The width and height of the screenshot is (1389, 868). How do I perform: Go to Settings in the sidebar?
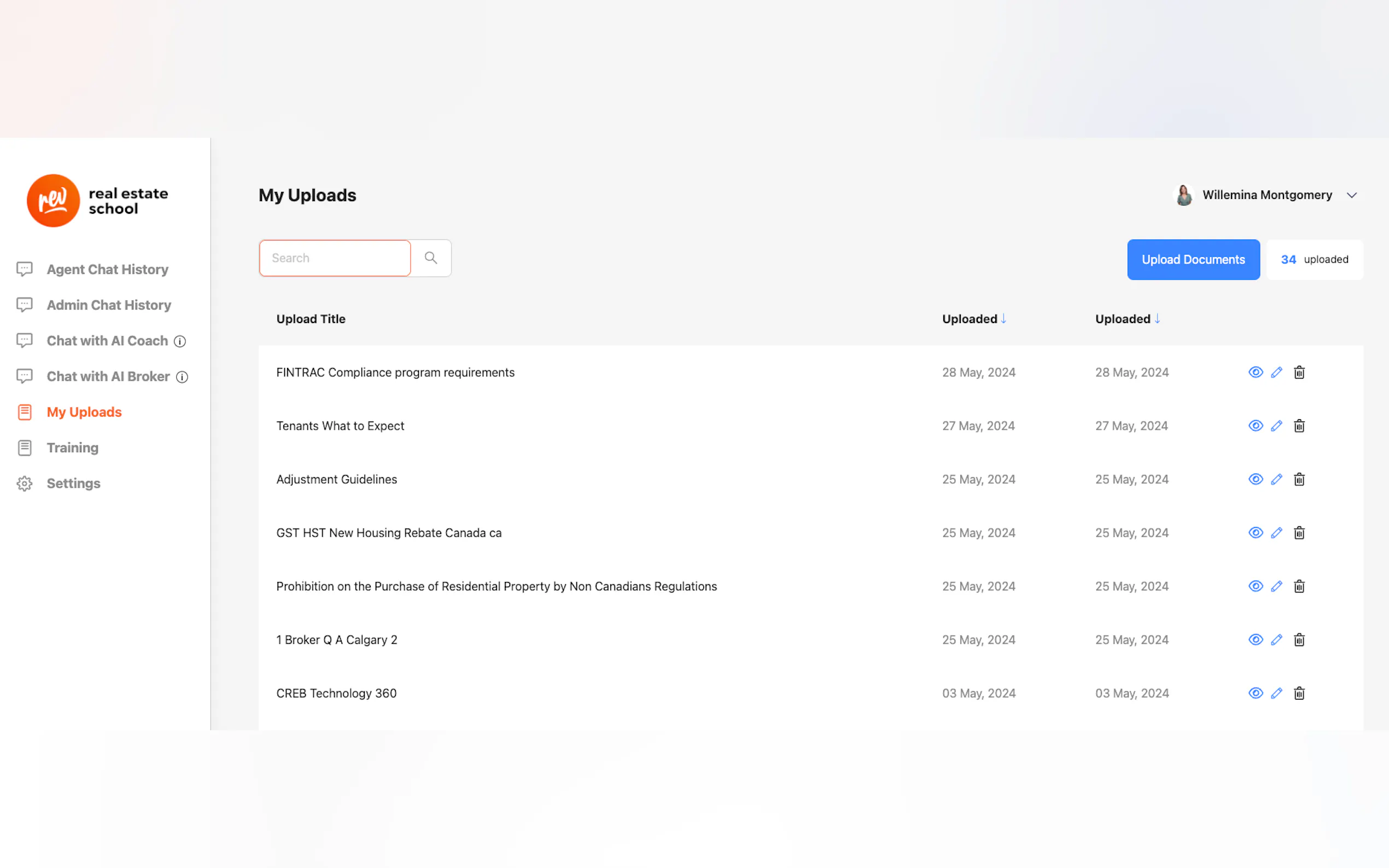click(73, 483)
